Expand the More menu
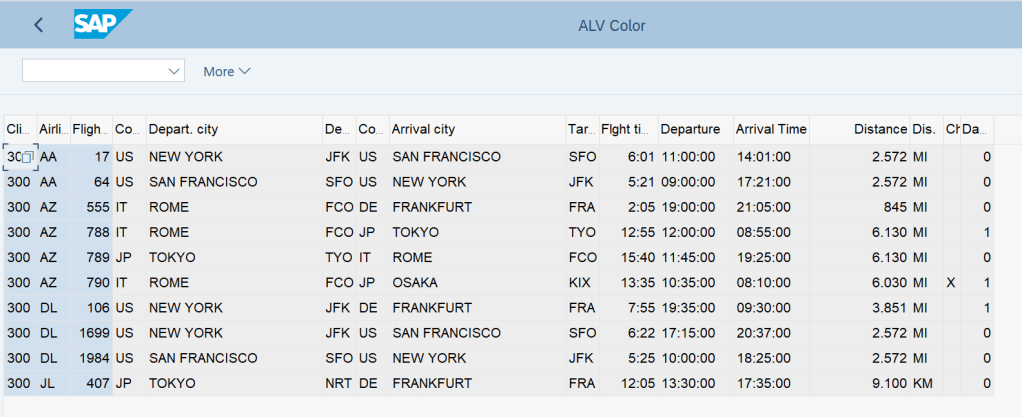The width and height of the screenshot is (1022, 417). [226, 71]
